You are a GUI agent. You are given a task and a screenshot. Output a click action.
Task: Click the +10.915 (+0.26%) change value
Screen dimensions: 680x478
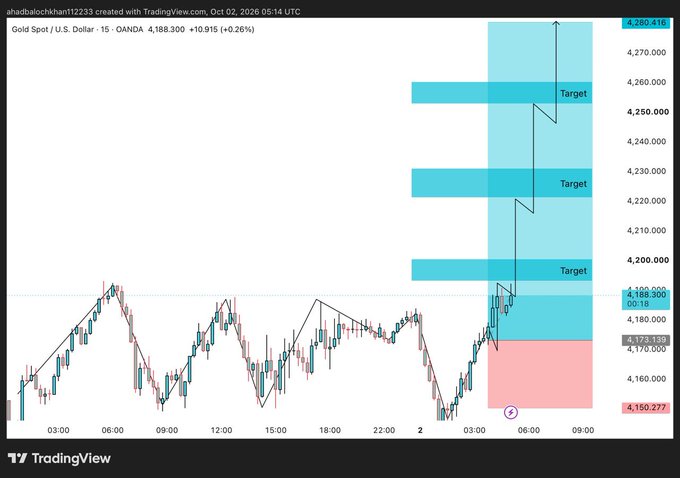[x=222, y=29]
